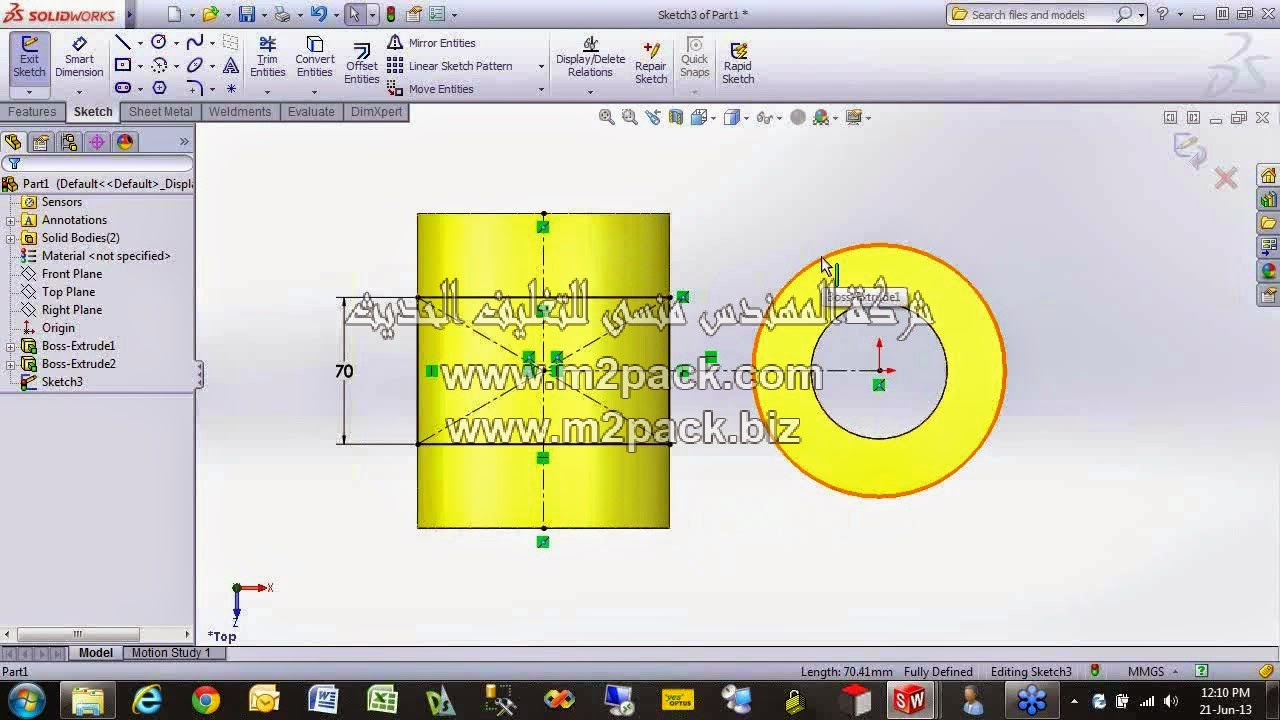Image resolution: width=1280 pixels, height=720 pixels.
Task: Select the Straight Slot tool
Action: point(123,88)
